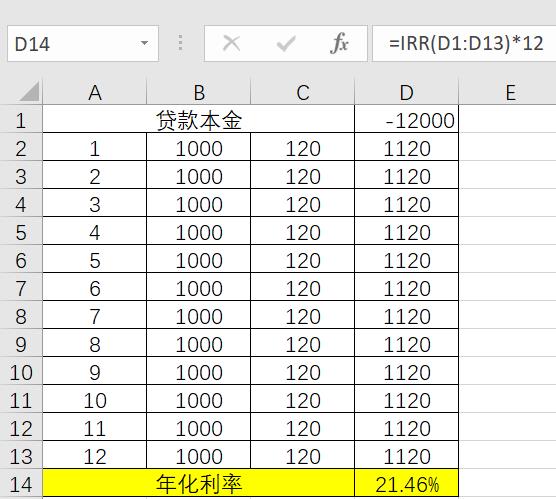Click the formula bar with =IRR(D1:D13)*12
This screenshot has width=556, height=499.
[x=464, y=44]
